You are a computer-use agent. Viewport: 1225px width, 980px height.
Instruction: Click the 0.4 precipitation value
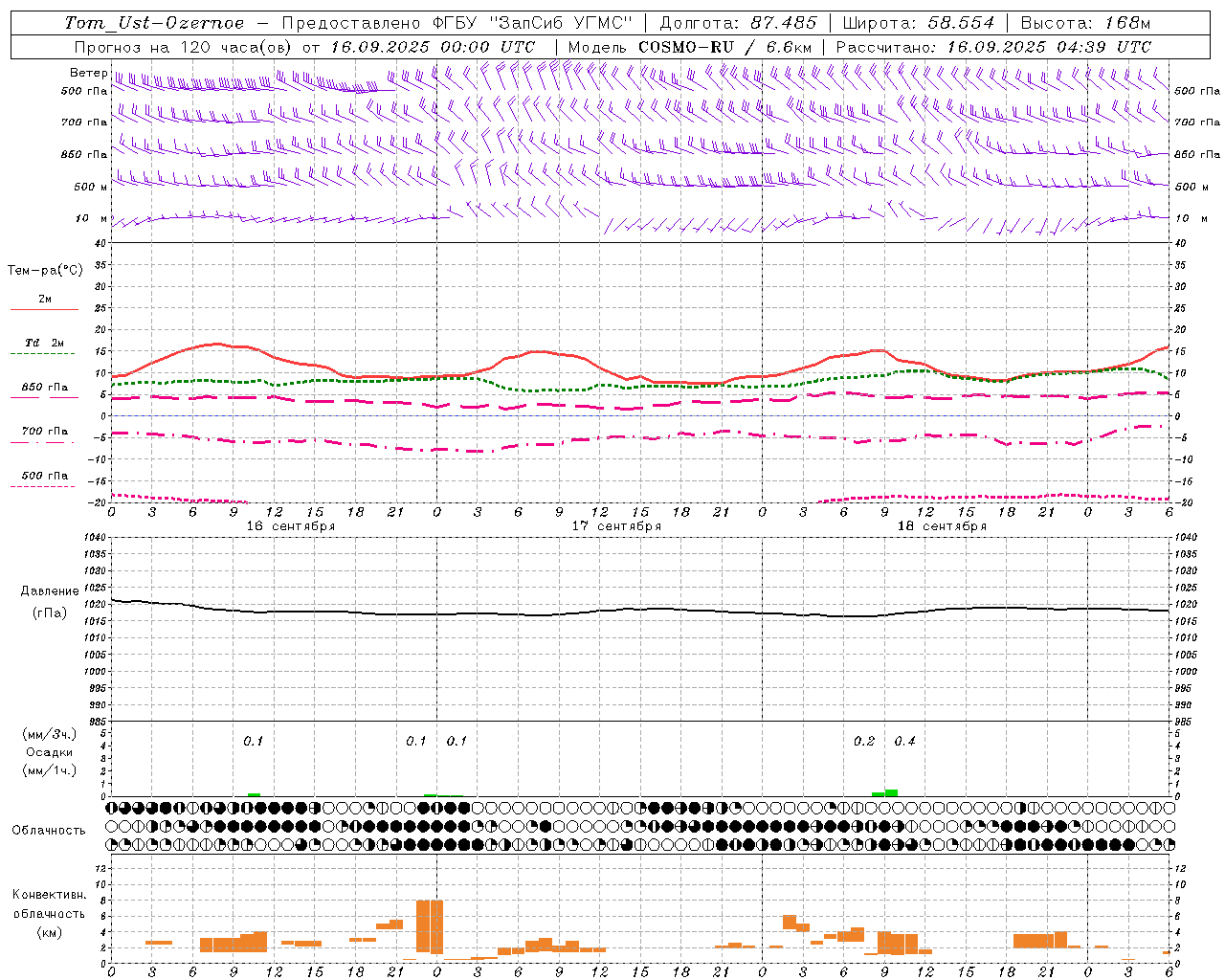click(904, 741)
